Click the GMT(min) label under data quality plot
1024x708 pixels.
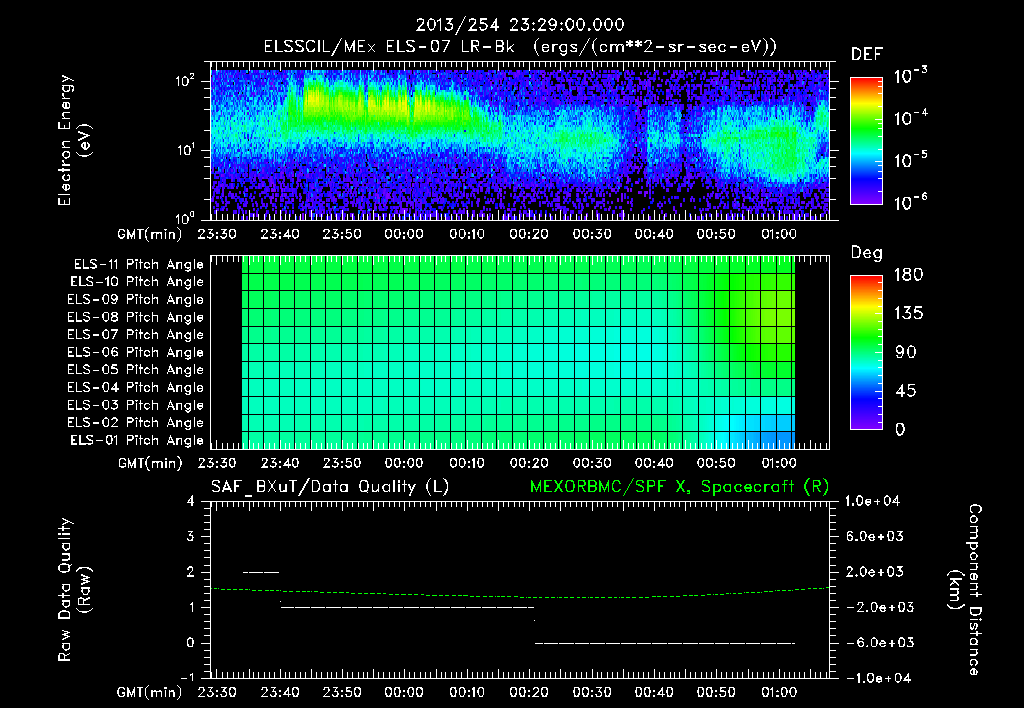coord(150,692)
